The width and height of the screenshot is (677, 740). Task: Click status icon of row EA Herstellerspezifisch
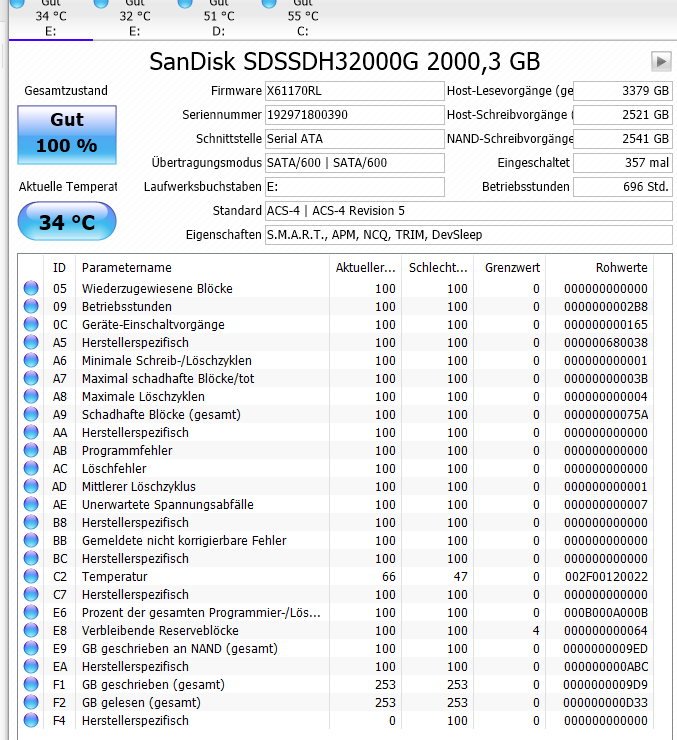point(31,666)
